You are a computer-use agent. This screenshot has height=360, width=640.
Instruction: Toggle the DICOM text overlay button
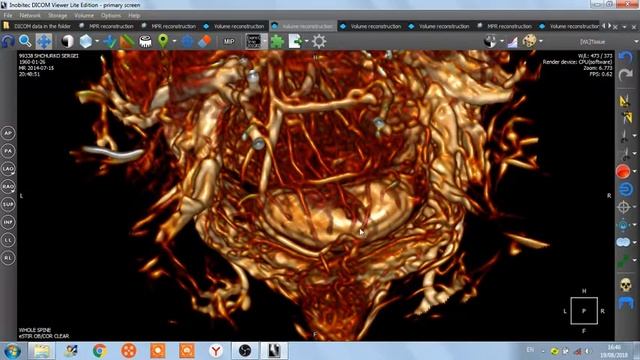click(x=253, y=41)
